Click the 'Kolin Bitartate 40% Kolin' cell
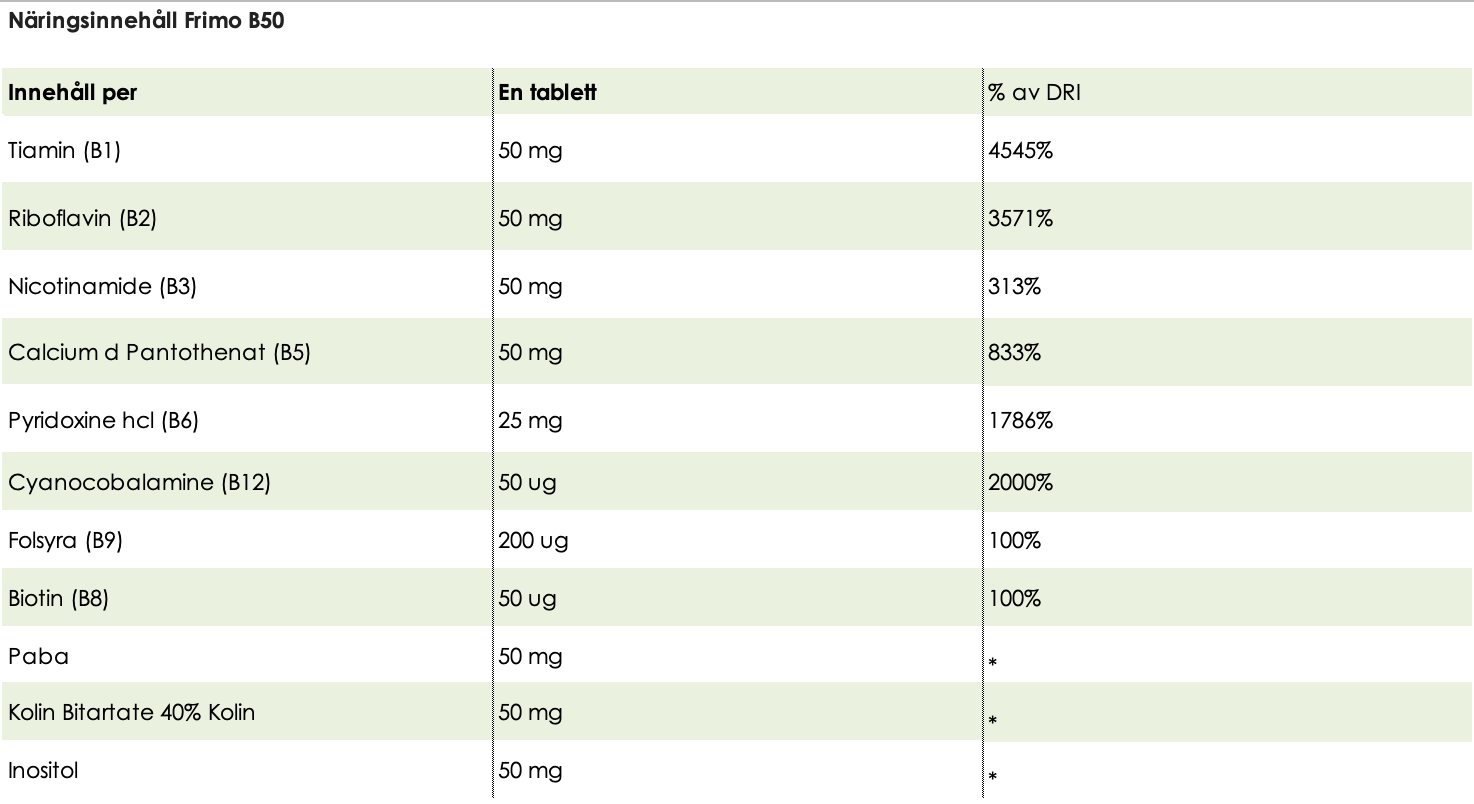 (x=131, y=712)
